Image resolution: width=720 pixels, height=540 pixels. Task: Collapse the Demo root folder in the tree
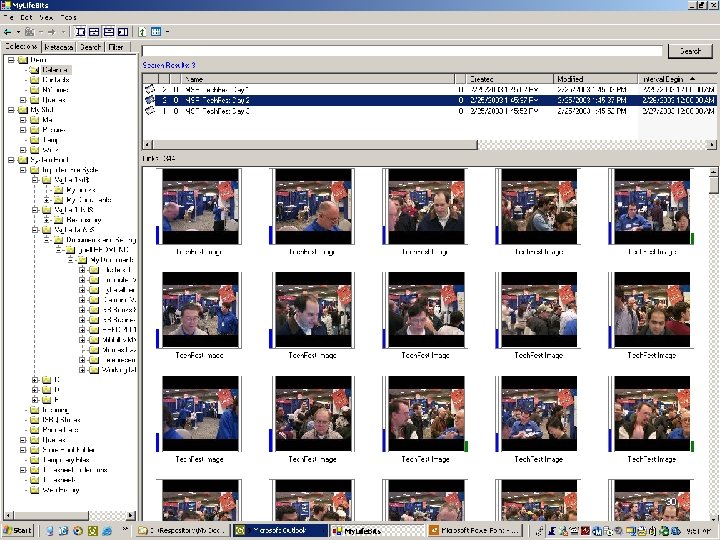(11, 60)
